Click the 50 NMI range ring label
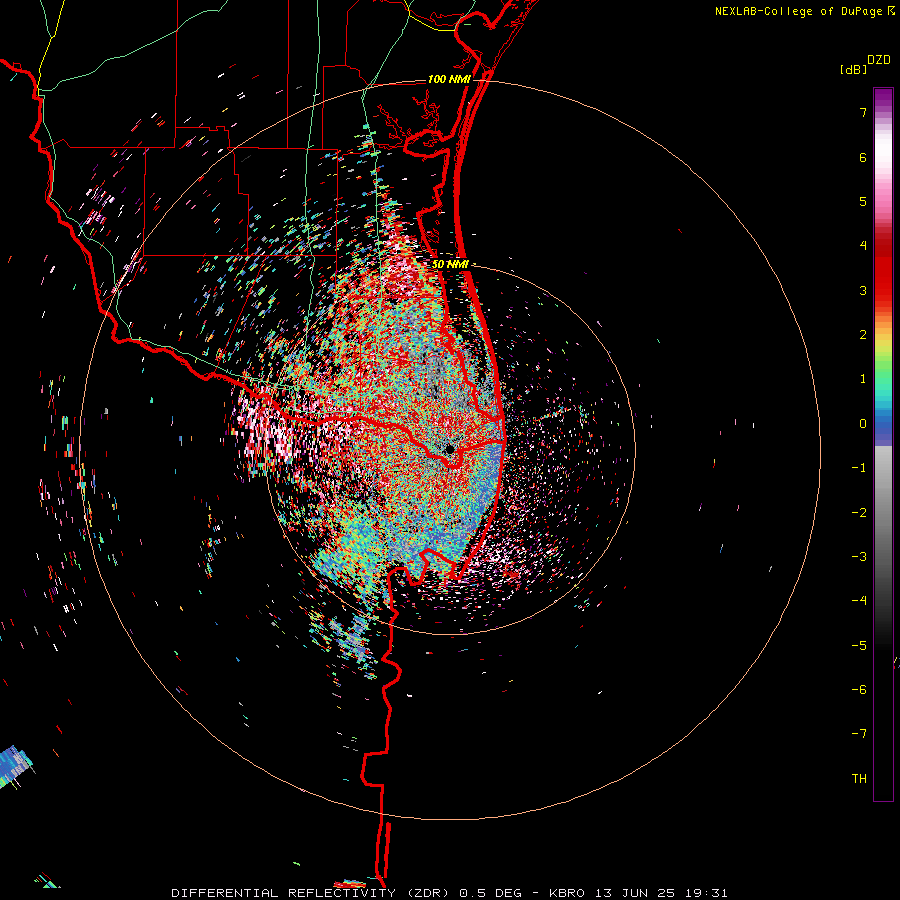Screen dimensions: 900x900 [450, 264]
